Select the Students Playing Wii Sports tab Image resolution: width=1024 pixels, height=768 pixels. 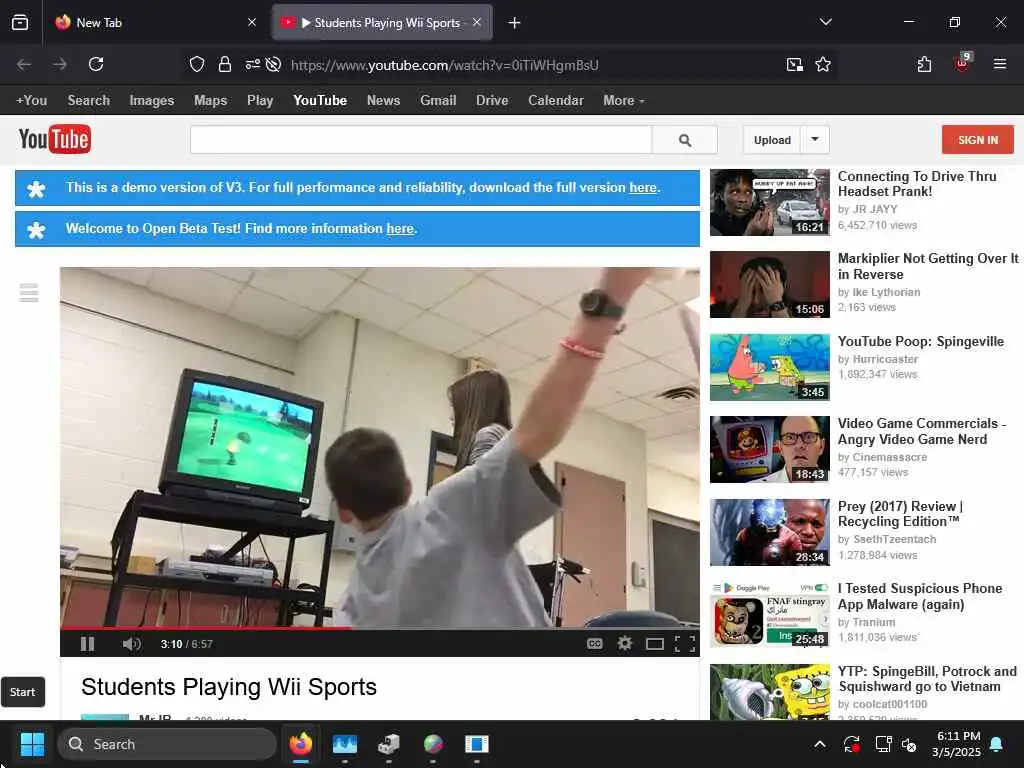point(382,23)
